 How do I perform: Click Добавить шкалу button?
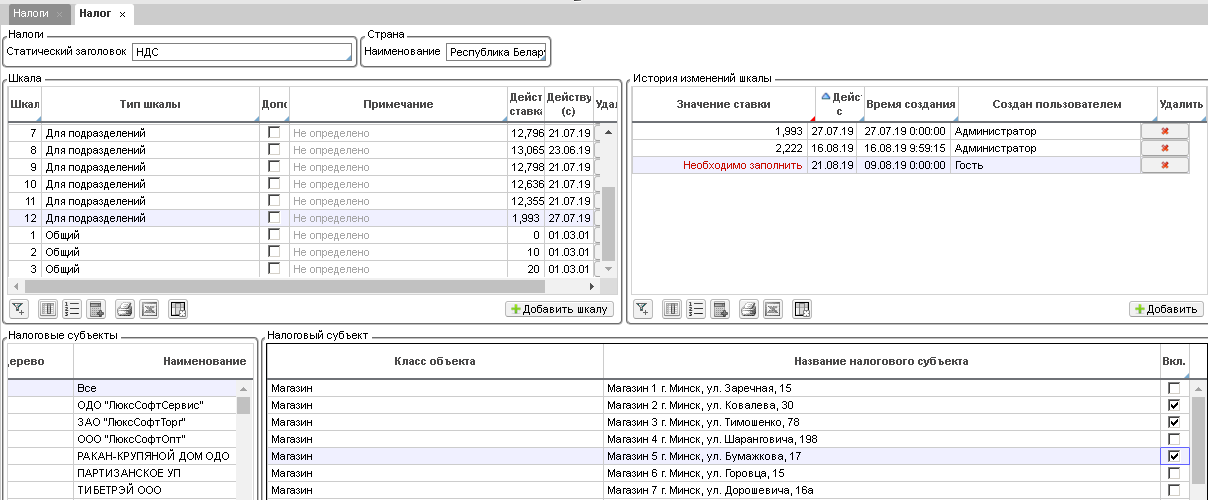coord(558,309)
